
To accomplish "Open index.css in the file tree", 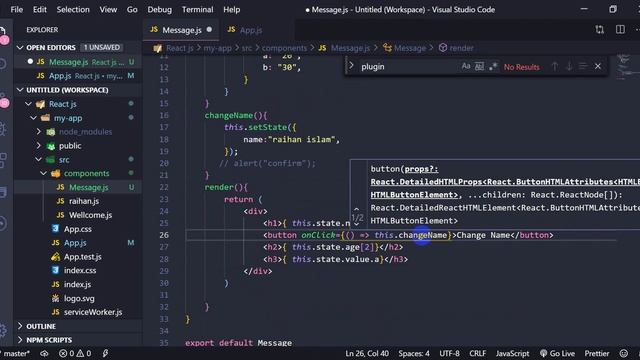I will [x=80, y=271].
